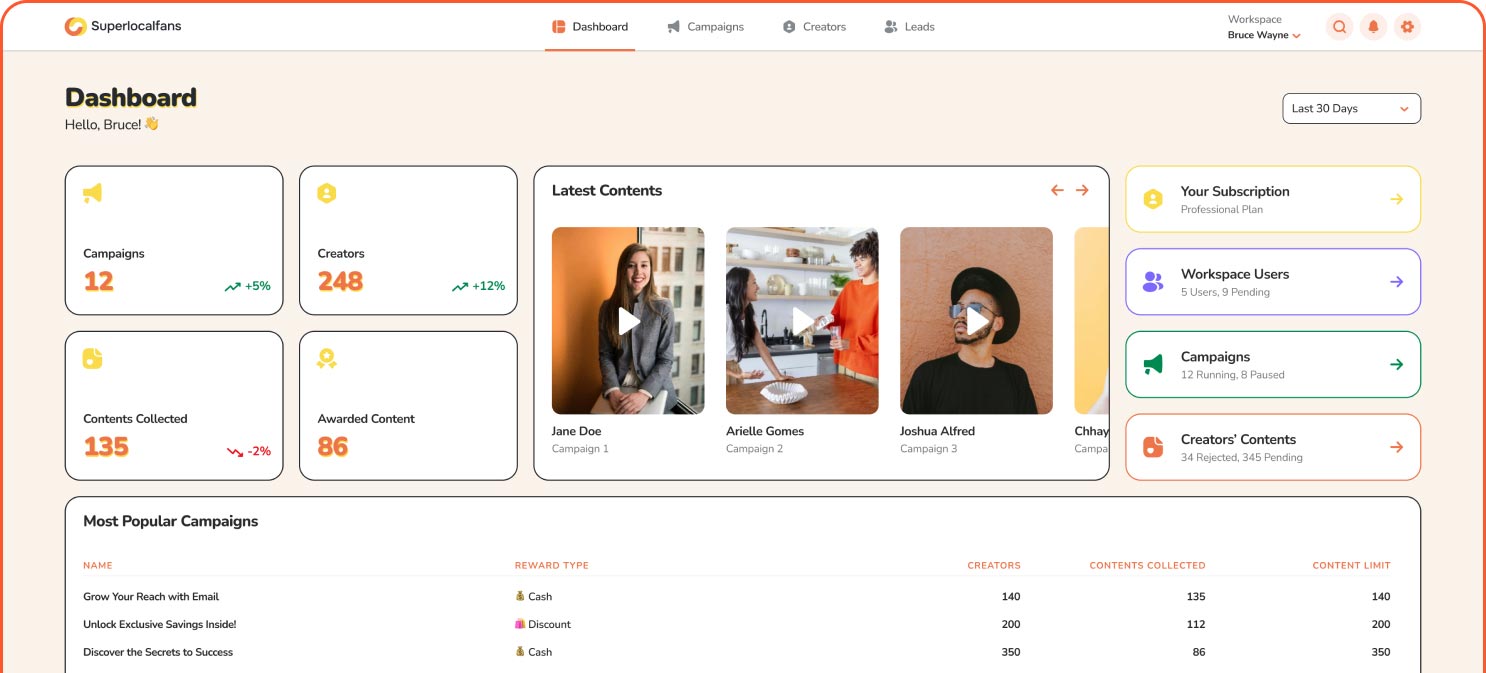Open settings gear icon
This screenshot has width=1486, height=673.
pyautogui.click(x=1407, y=27)
